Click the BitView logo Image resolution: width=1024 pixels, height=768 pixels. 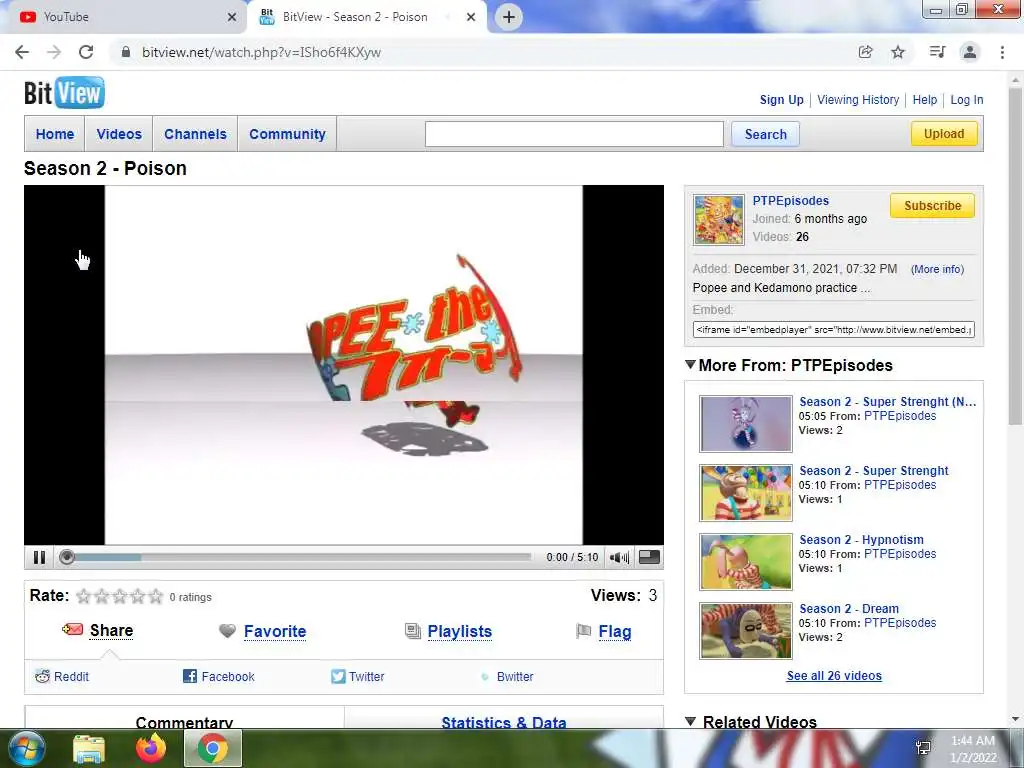click(x=64, y=93)
